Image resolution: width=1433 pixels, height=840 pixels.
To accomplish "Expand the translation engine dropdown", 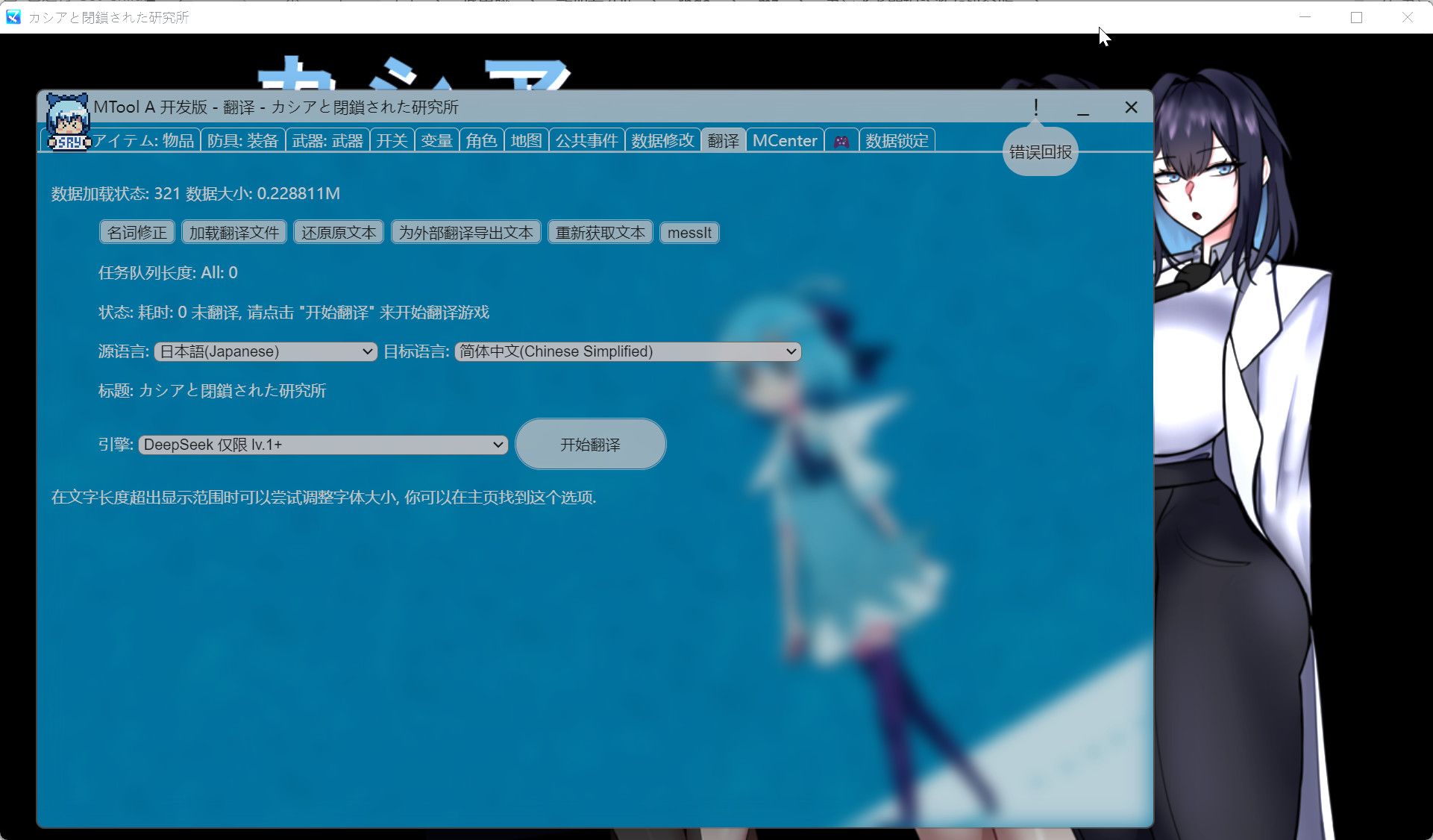I will (x=323, y=445).
